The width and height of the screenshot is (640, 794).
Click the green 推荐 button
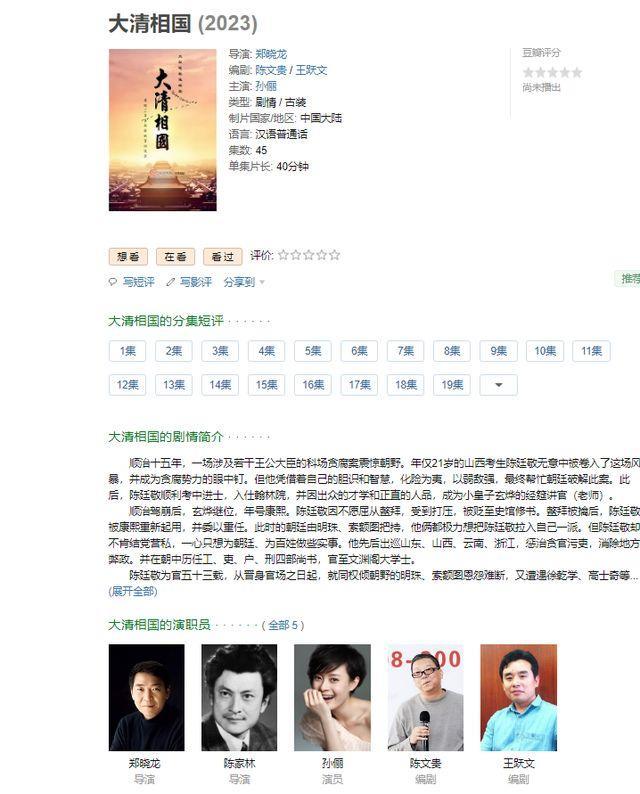pyautogui.click(x=628, y=279)
